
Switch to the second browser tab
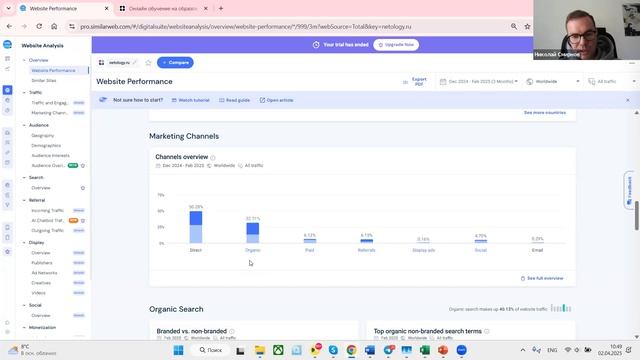pyautogui.click(x=164, y=8)
